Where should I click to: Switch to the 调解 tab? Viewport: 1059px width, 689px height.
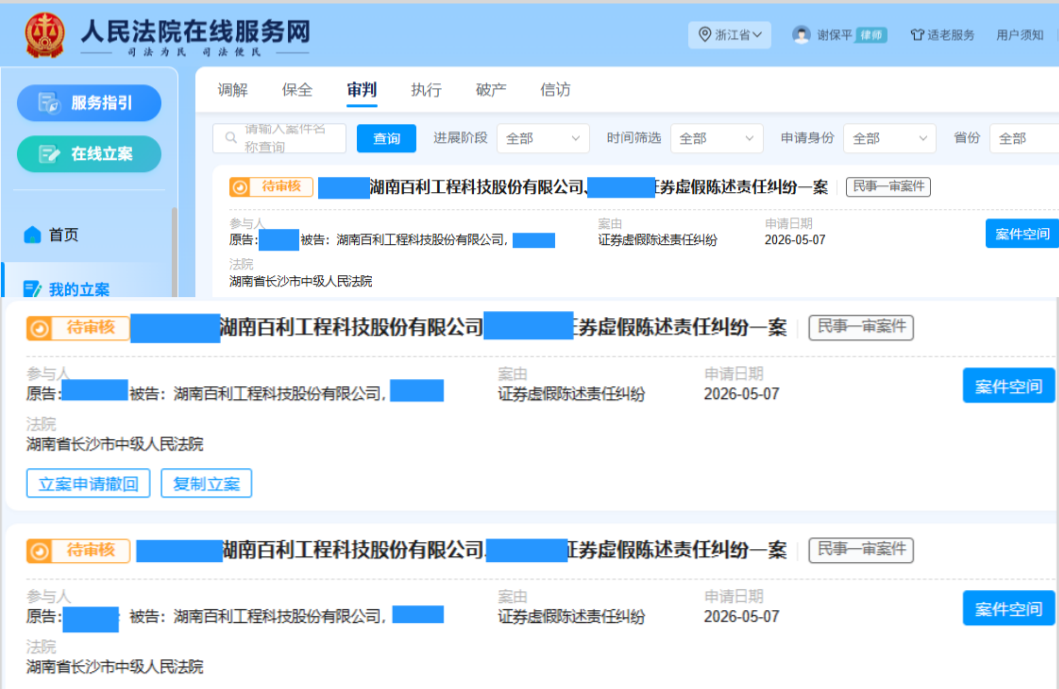232,90
